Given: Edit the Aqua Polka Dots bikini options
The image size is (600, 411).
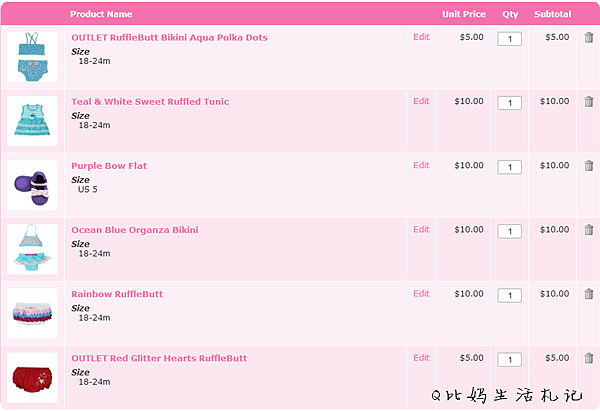Looking at the screenshot, I should click(x=421, y=37).
